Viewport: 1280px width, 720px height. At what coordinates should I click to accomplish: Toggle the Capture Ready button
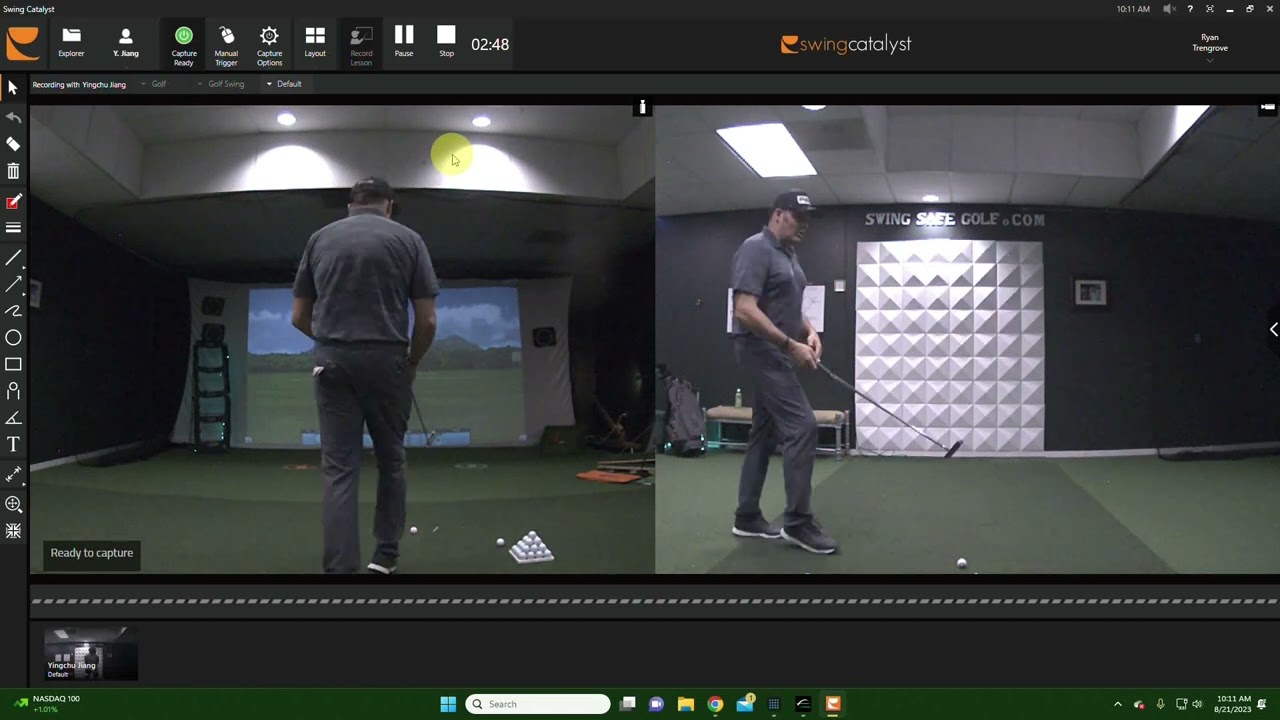click(x=184, y=45)
